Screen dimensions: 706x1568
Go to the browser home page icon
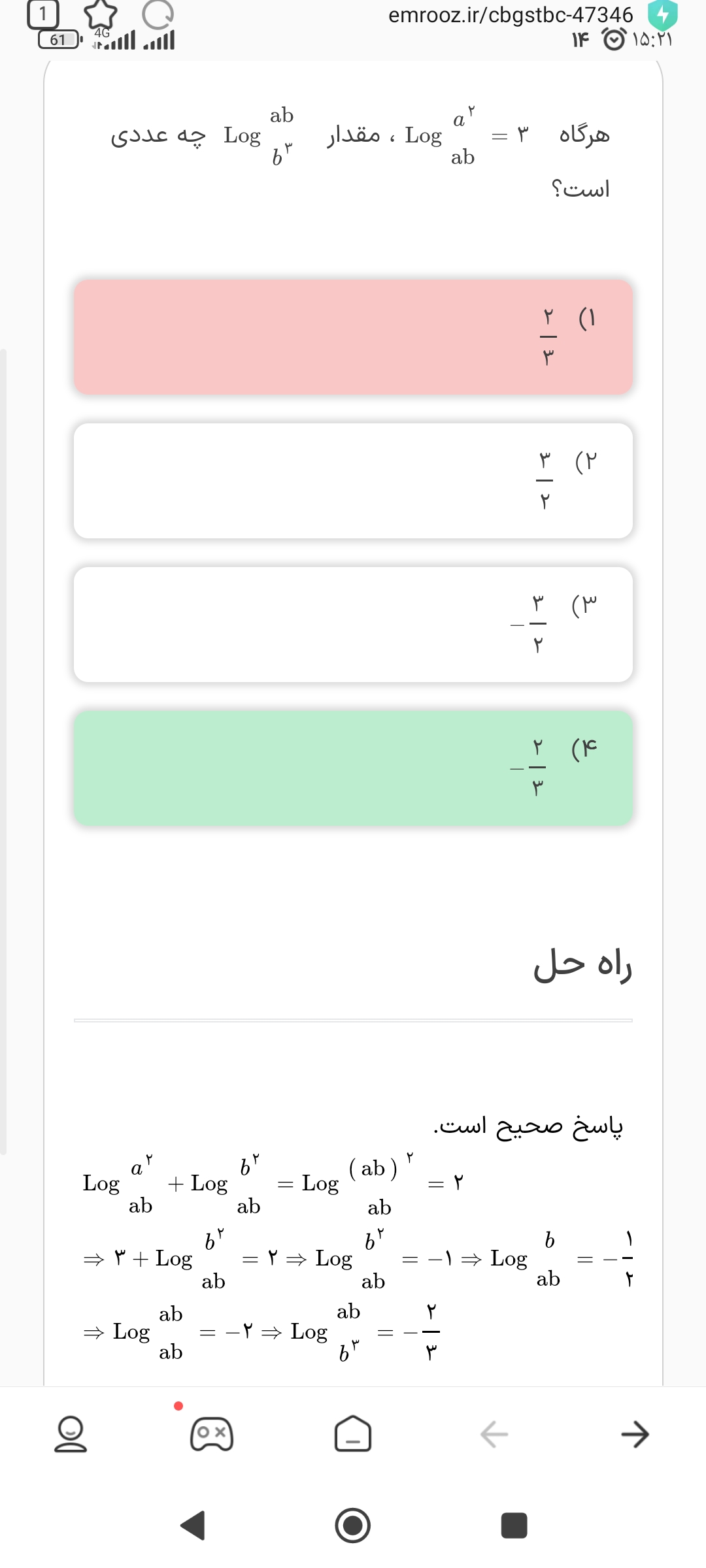[352, 1434]
